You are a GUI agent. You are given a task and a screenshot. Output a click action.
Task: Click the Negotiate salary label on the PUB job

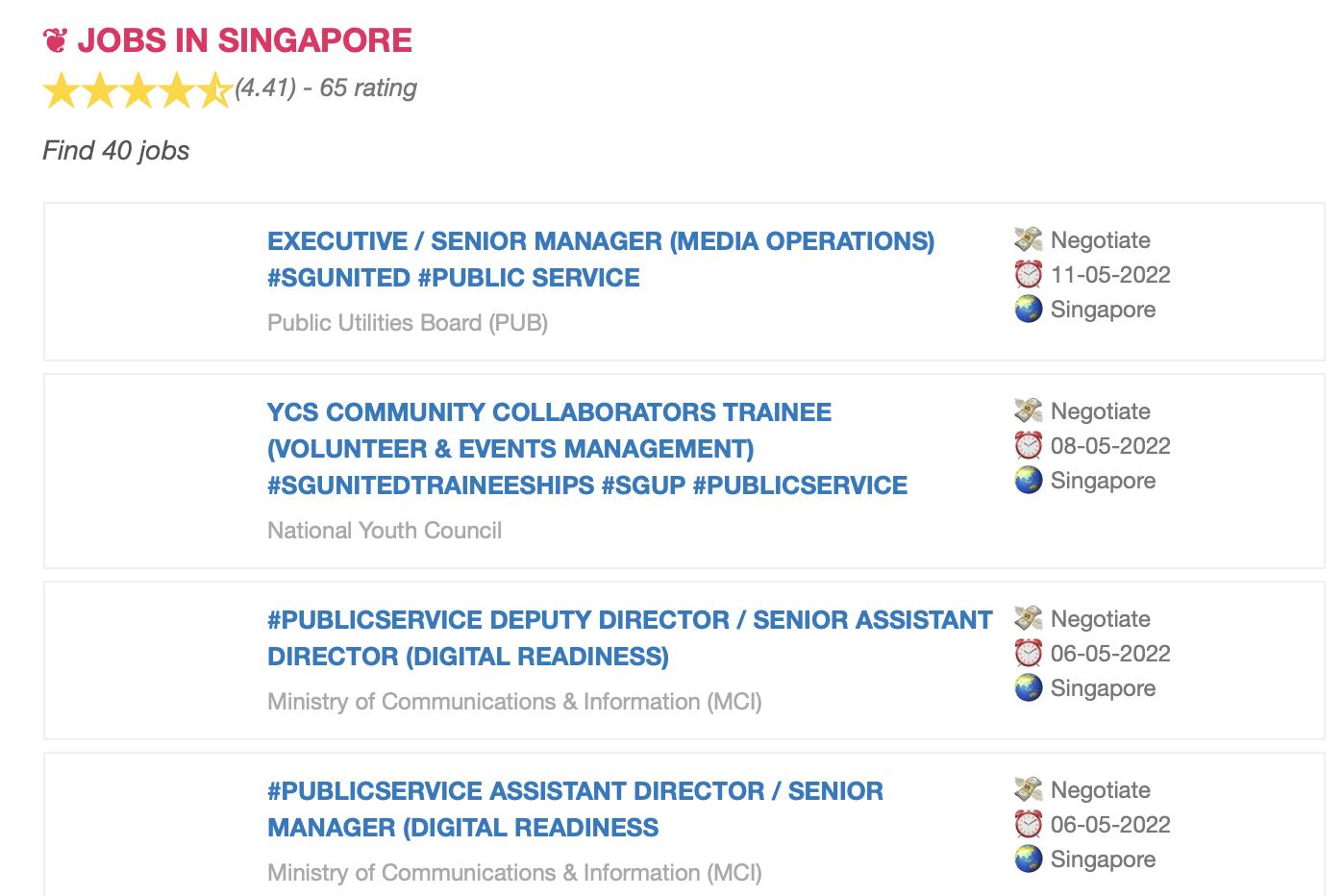tap(1100, 240)
